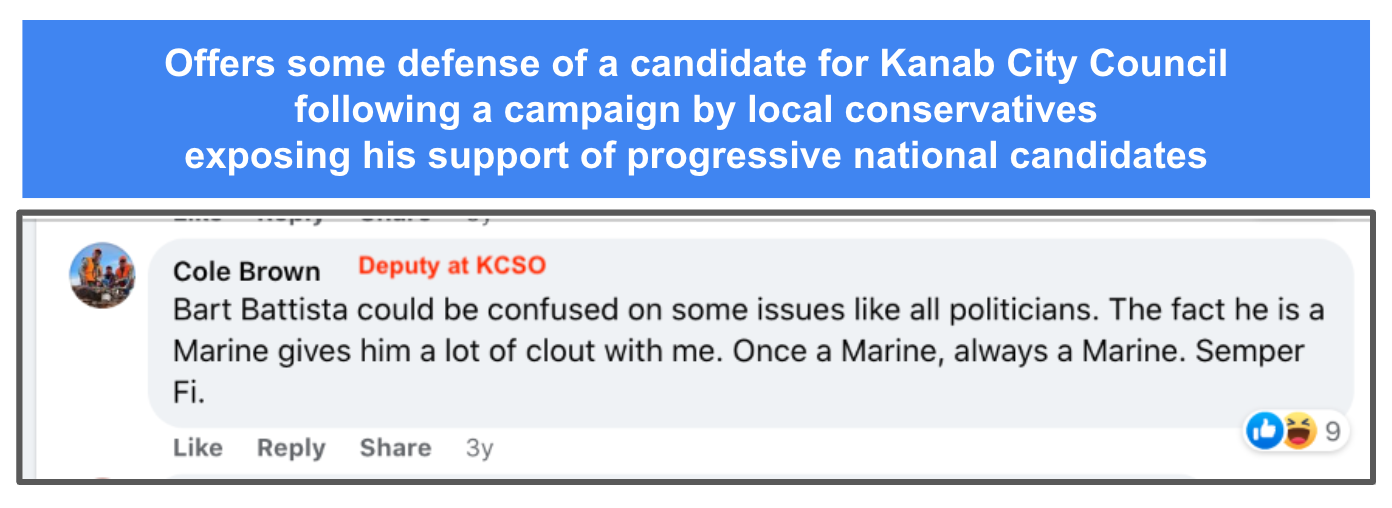Viewport: 1392px width, 508px height.
Task: Click the red Deputy at KCSO label
Action: (452, 266)
